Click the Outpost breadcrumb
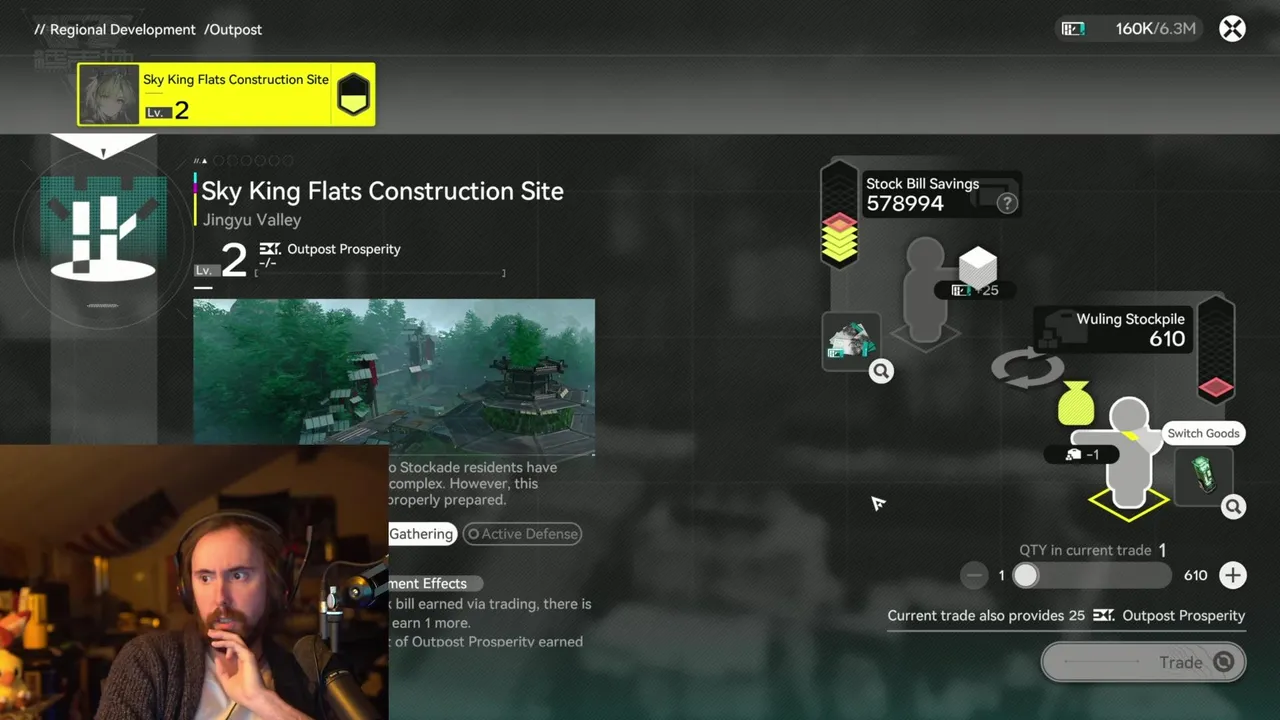 [235, 29]
